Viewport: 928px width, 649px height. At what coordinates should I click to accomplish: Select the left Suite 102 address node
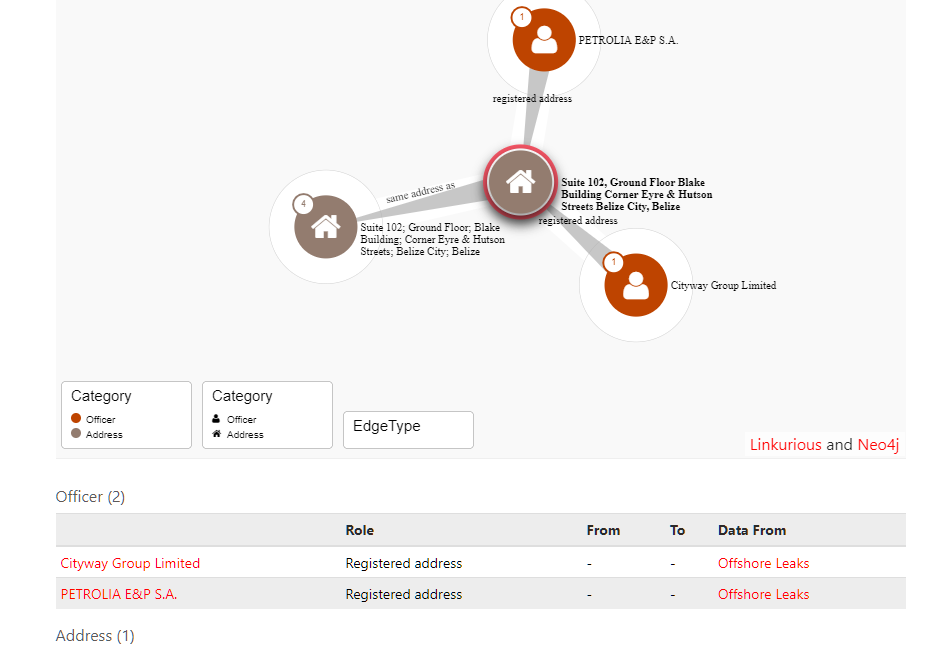325,226
